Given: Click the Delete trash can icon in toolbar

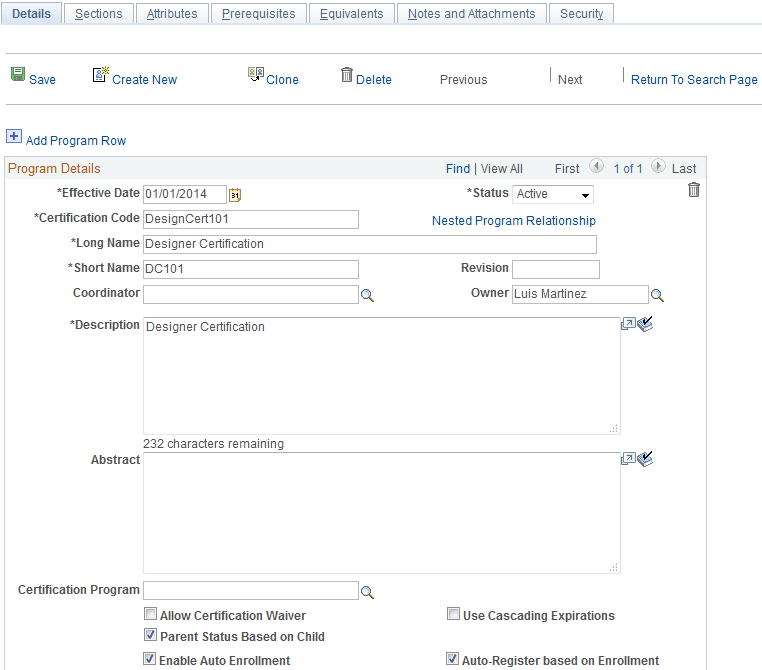Looking at the screenshot, I should click(346, 74).
